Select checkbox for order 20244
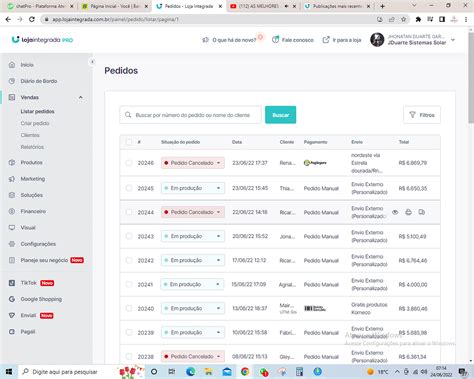This screenshot has height=379, width=474. tap(129, 212)
